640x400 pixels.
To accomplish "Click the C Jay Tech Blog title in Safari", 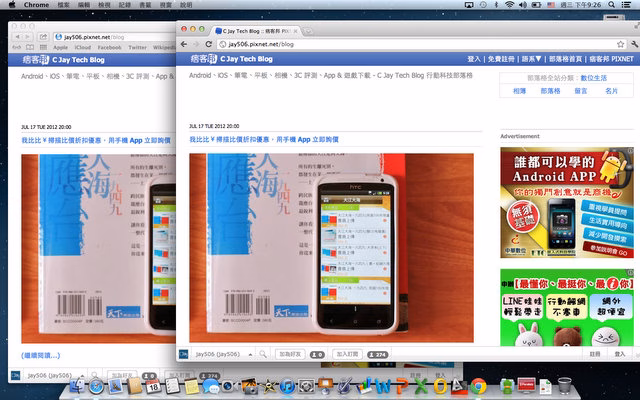I will click(78, 60).
